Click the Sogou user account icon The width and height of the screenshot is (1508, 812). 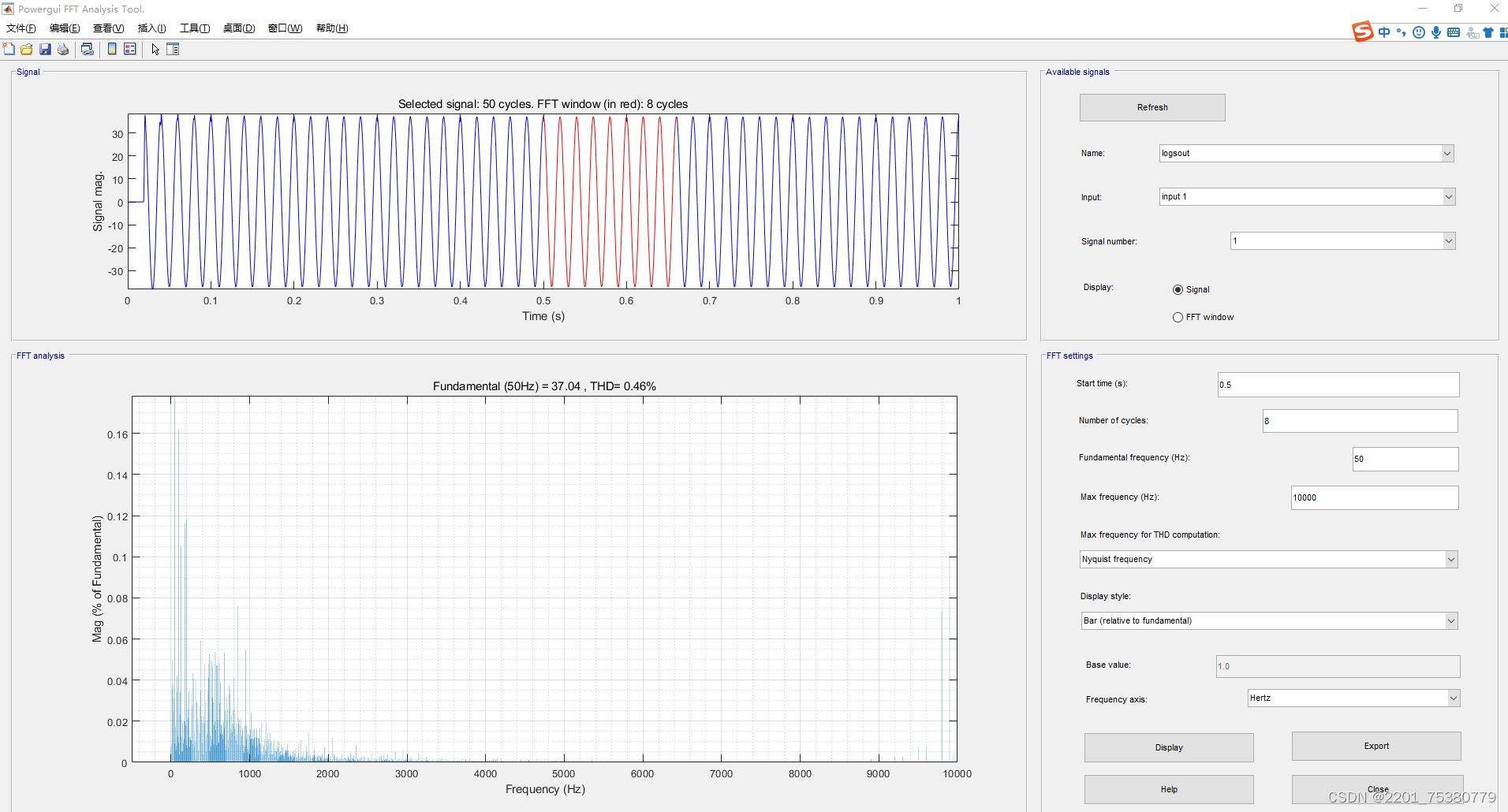1472,32
